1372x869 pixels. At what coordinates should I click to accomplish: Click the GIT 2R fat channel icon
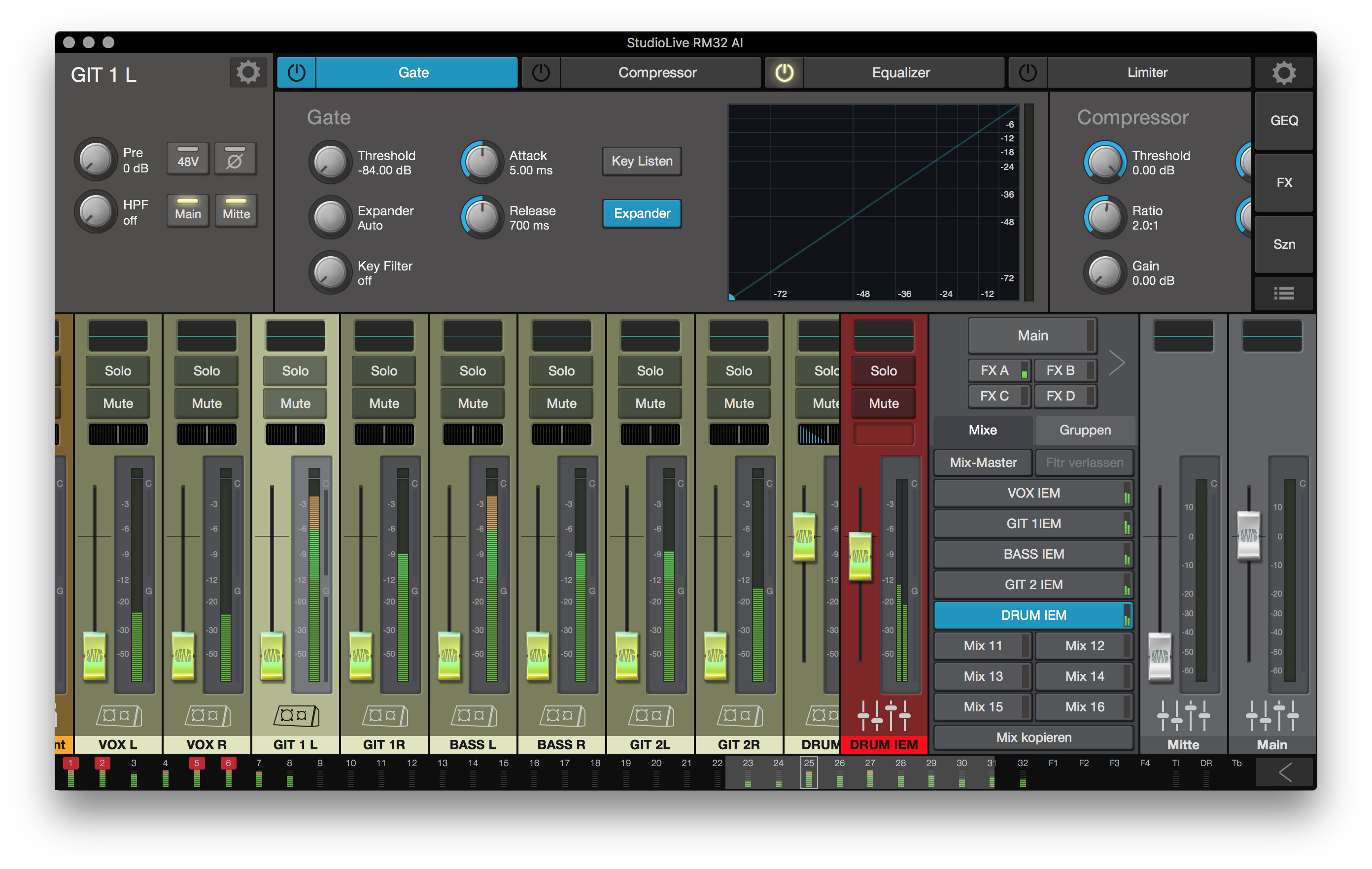tap(740, 715)
